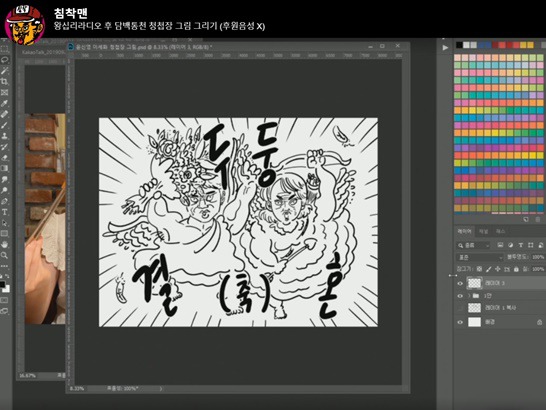546x410 pixels.
Task: Expand the 1단 layer group
Action: pos(469,296)
